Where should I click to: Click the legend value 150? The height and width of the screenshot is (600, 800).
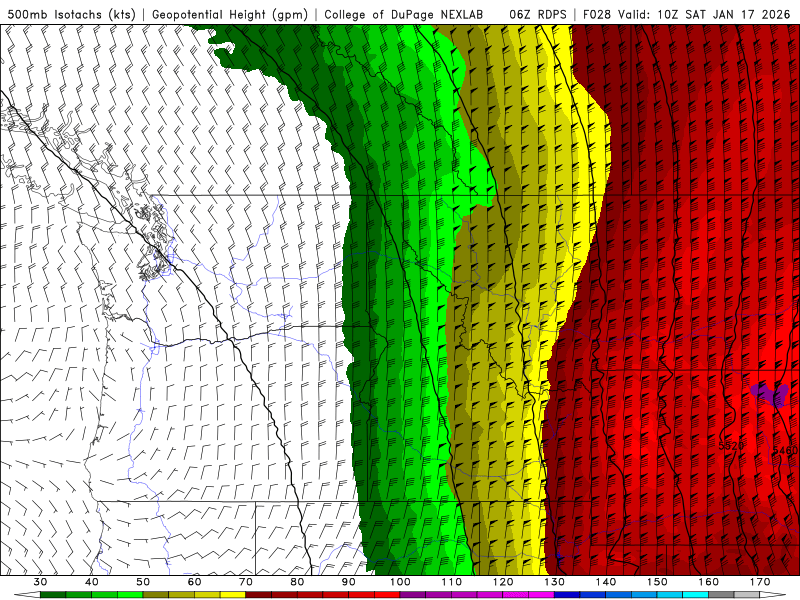(657, 582)
